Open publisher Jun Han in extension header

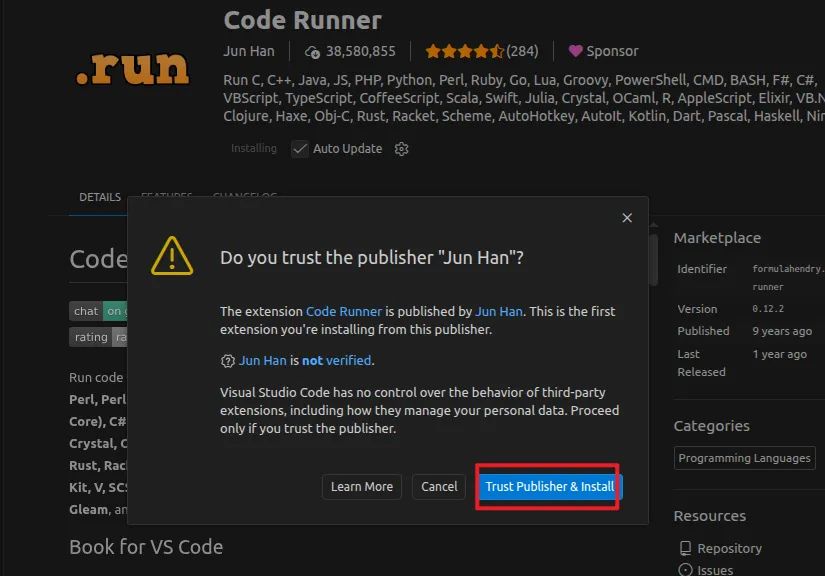[249, 51]
